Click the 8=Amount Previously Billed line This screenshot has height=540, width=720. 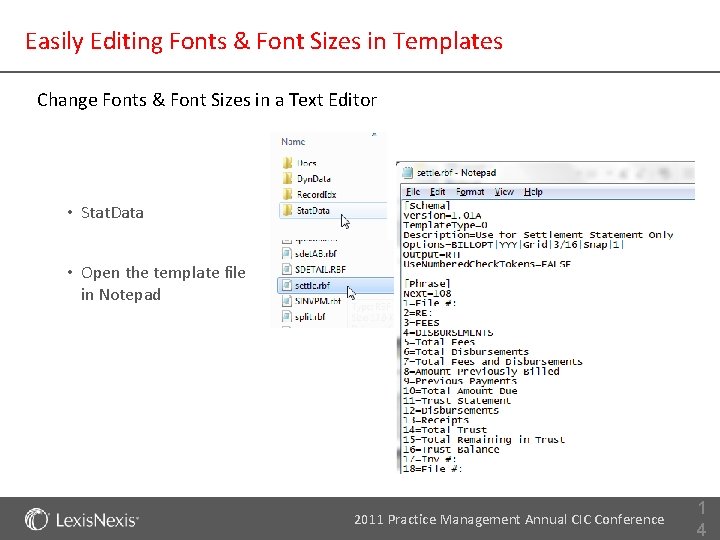tap(481, 371)
